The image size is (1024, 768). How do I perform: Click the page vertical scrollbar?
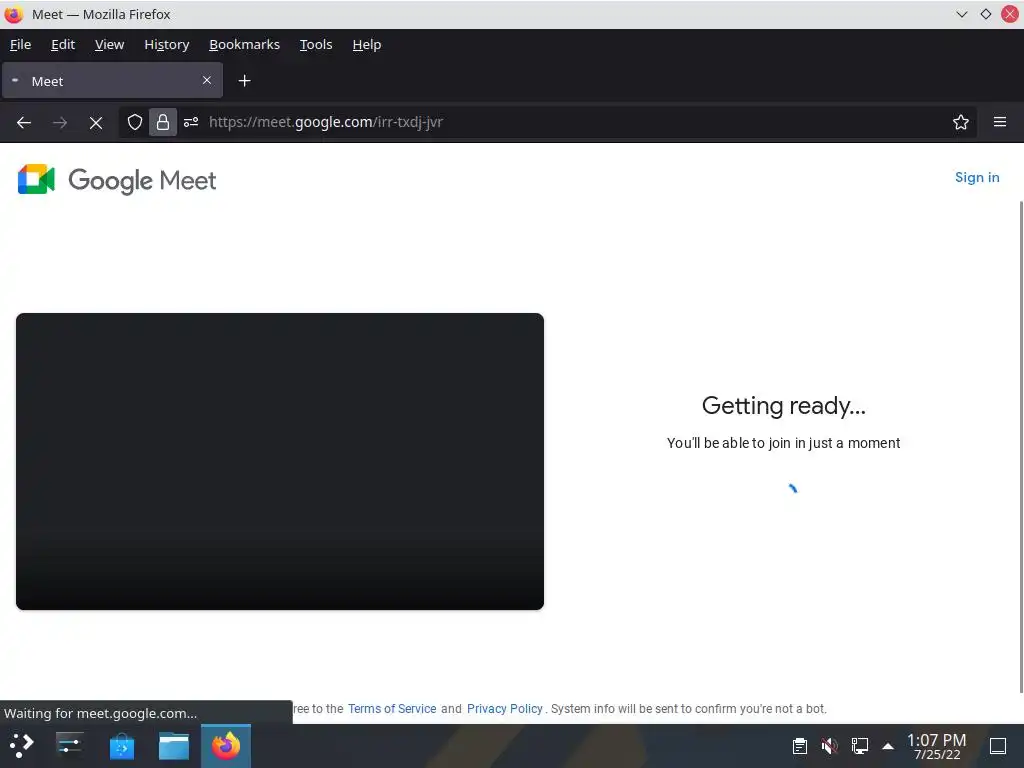click(1021, 447)
